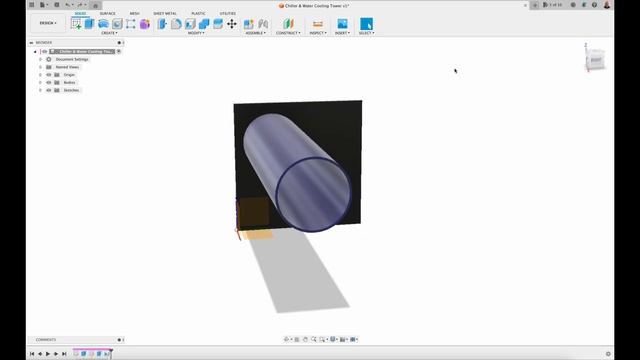
Task: Activate the root component radio button
Action: [119, 51]
